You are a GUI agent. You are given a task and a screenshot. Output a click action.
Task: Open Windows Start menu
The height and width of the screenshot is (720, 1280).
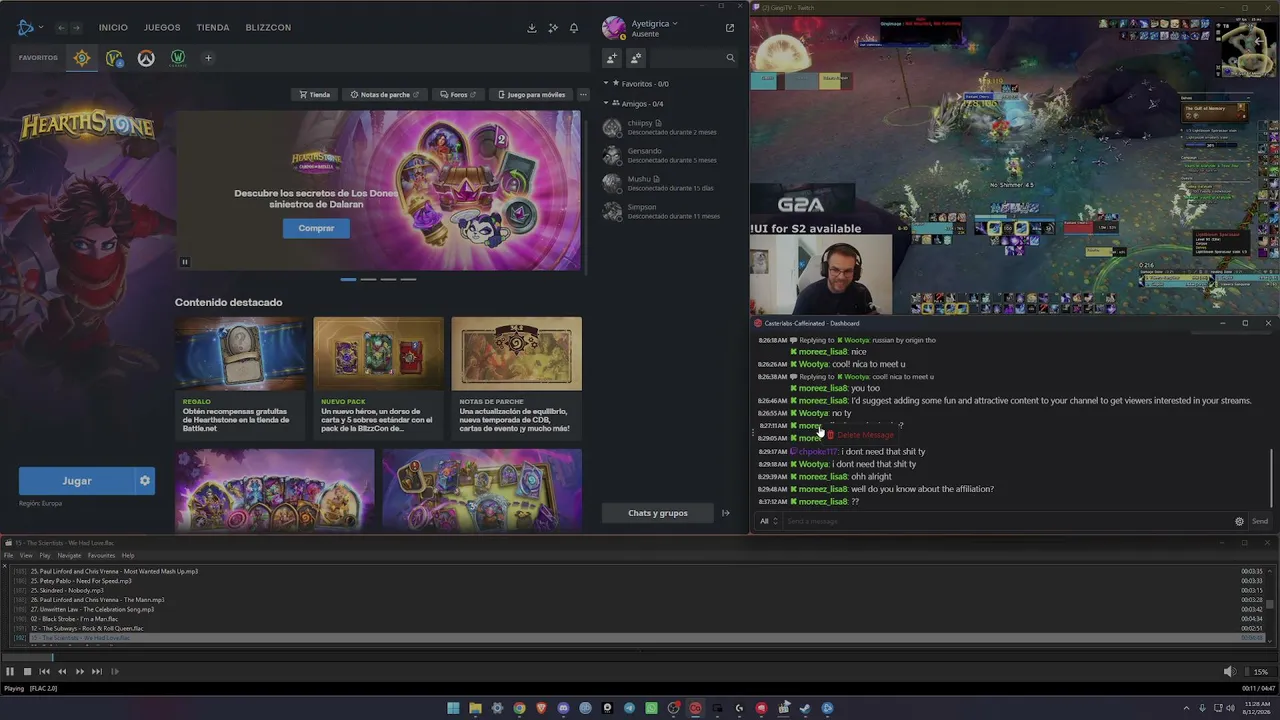(x=453, y=708)
